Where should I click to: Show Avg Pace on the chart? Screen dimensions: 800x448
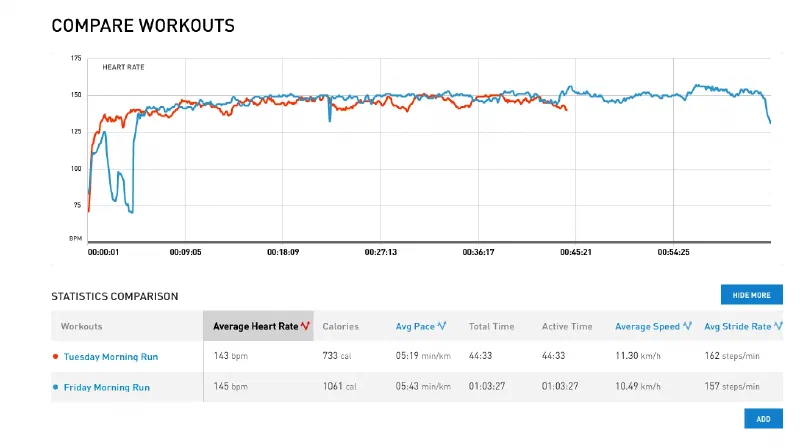(415, 326)
